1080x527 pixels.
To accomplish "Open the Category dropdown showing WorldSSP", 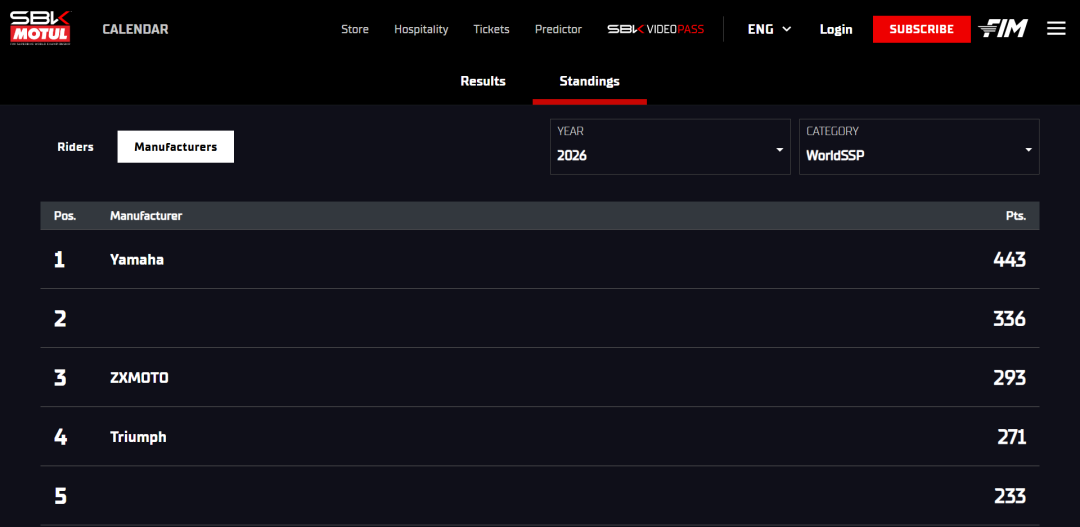I will pyautogui.click(x=919, y=147).
